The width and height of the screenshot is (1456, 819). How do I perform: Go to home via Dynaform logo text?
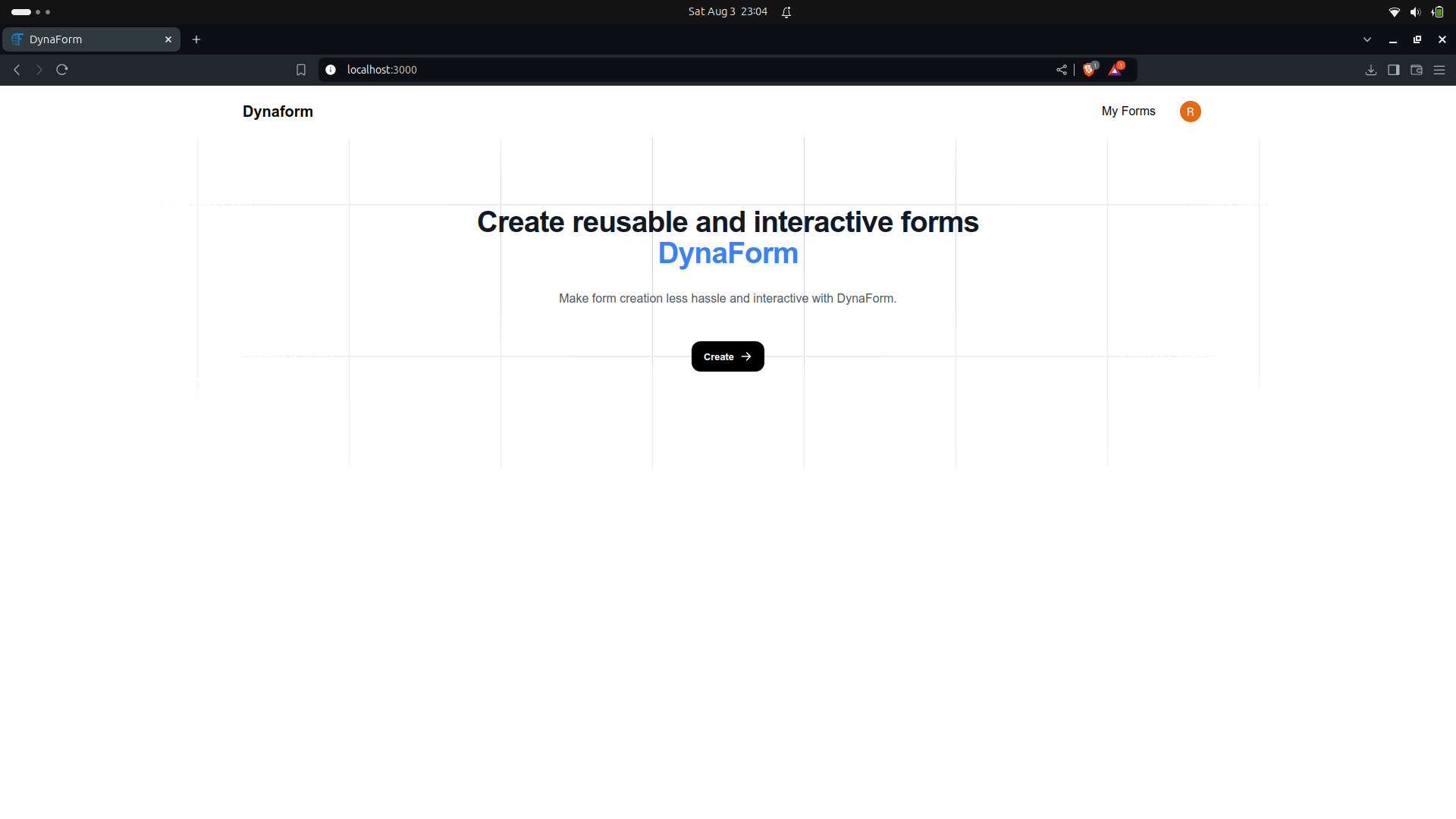coord(278,111)
